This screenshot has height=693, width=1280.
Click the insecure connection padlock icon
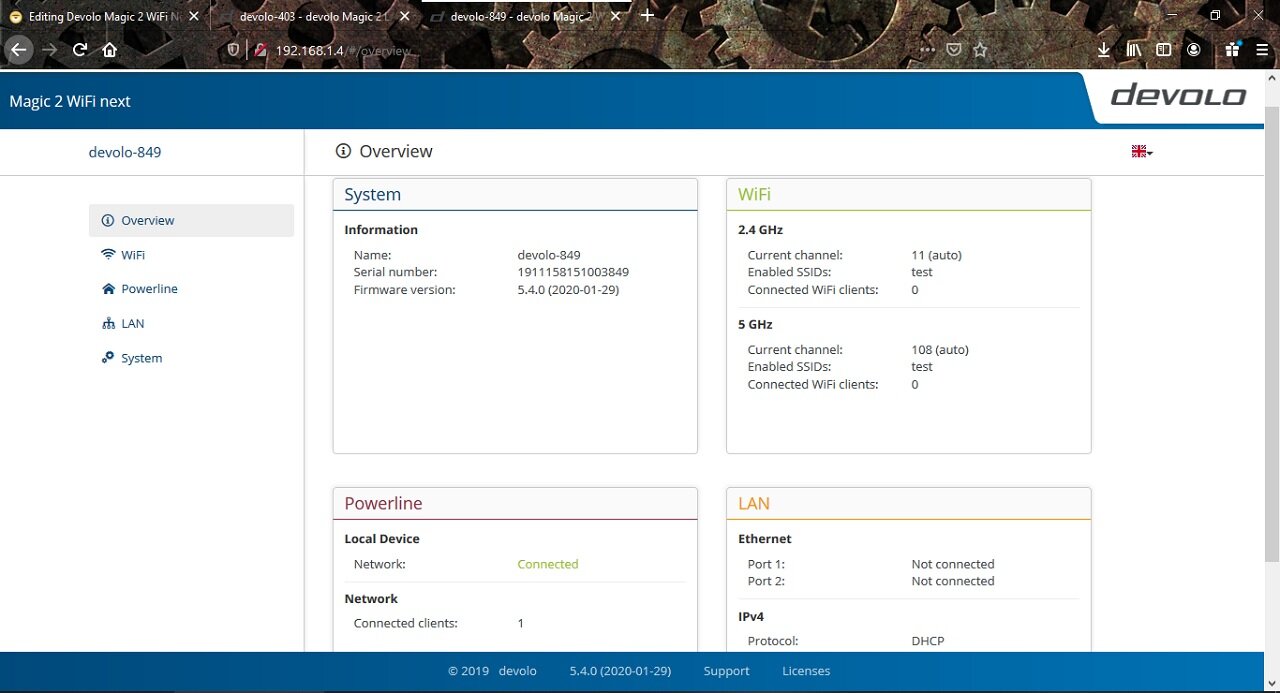tap(261, 50)
